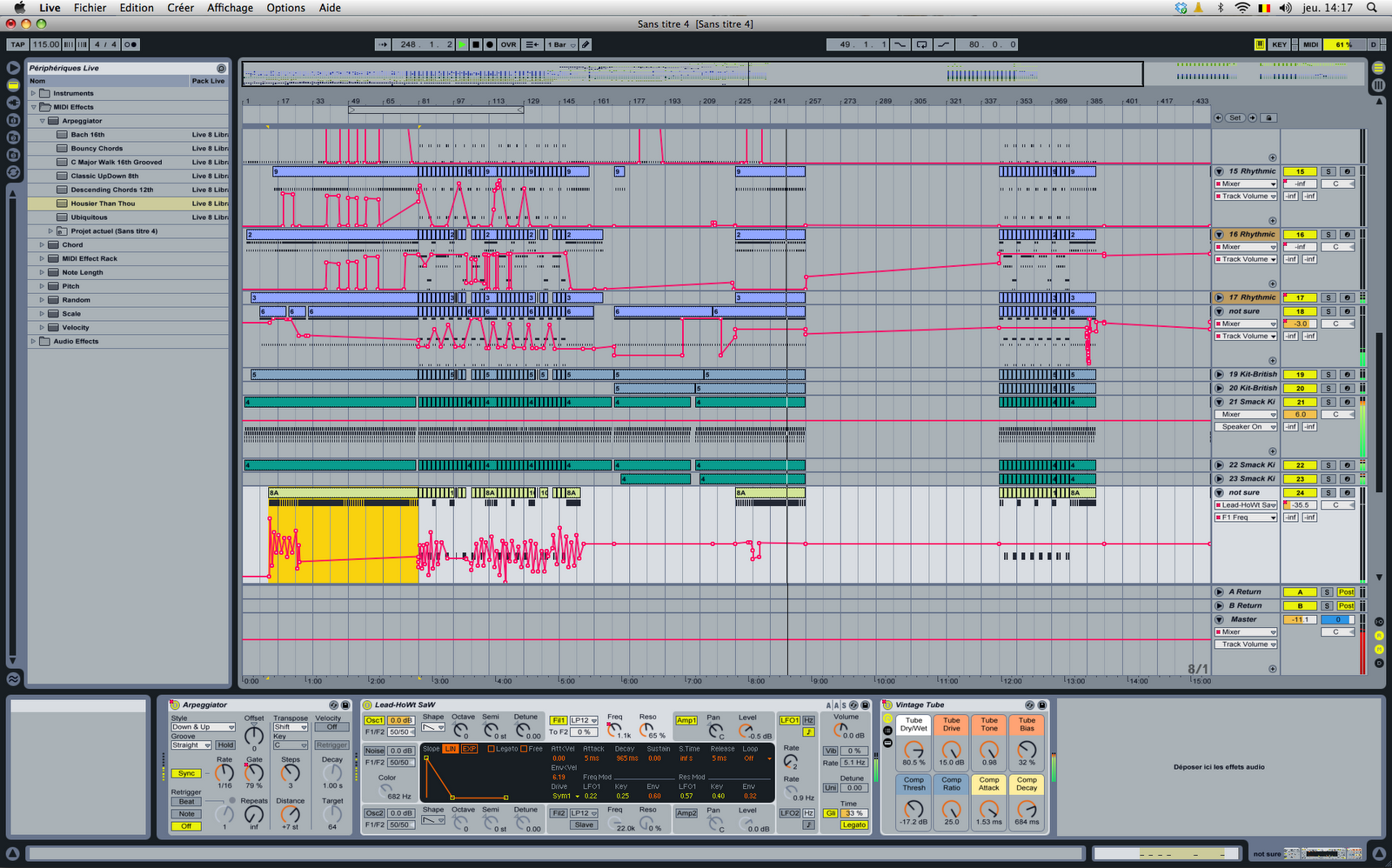Image resolution: width=1392 pixels, height=868 pixels.
Task: Deactivate track 19 Kit-British
Action: (x=1300, y=375)
